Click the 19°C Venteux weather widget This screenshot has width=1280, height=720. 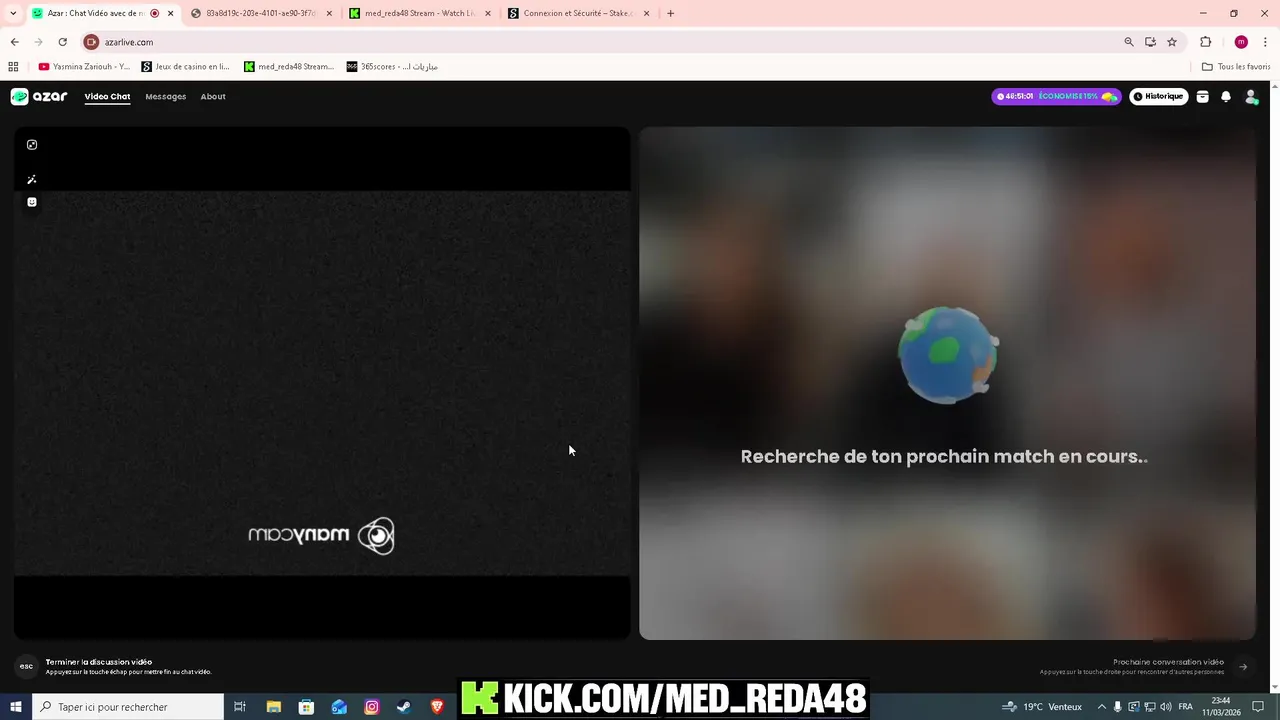1042,707
